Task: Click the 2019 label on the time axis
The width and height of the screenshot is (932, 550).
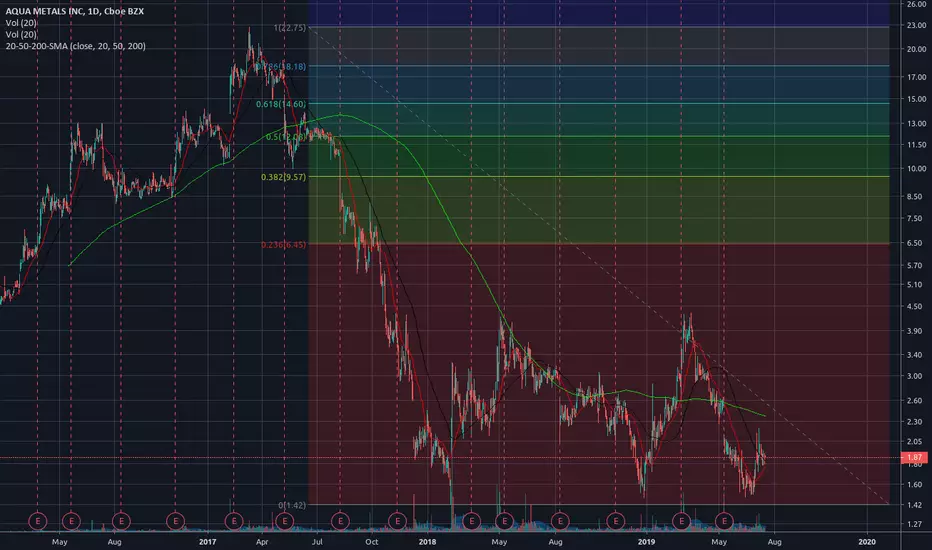Action: (646, 542)
